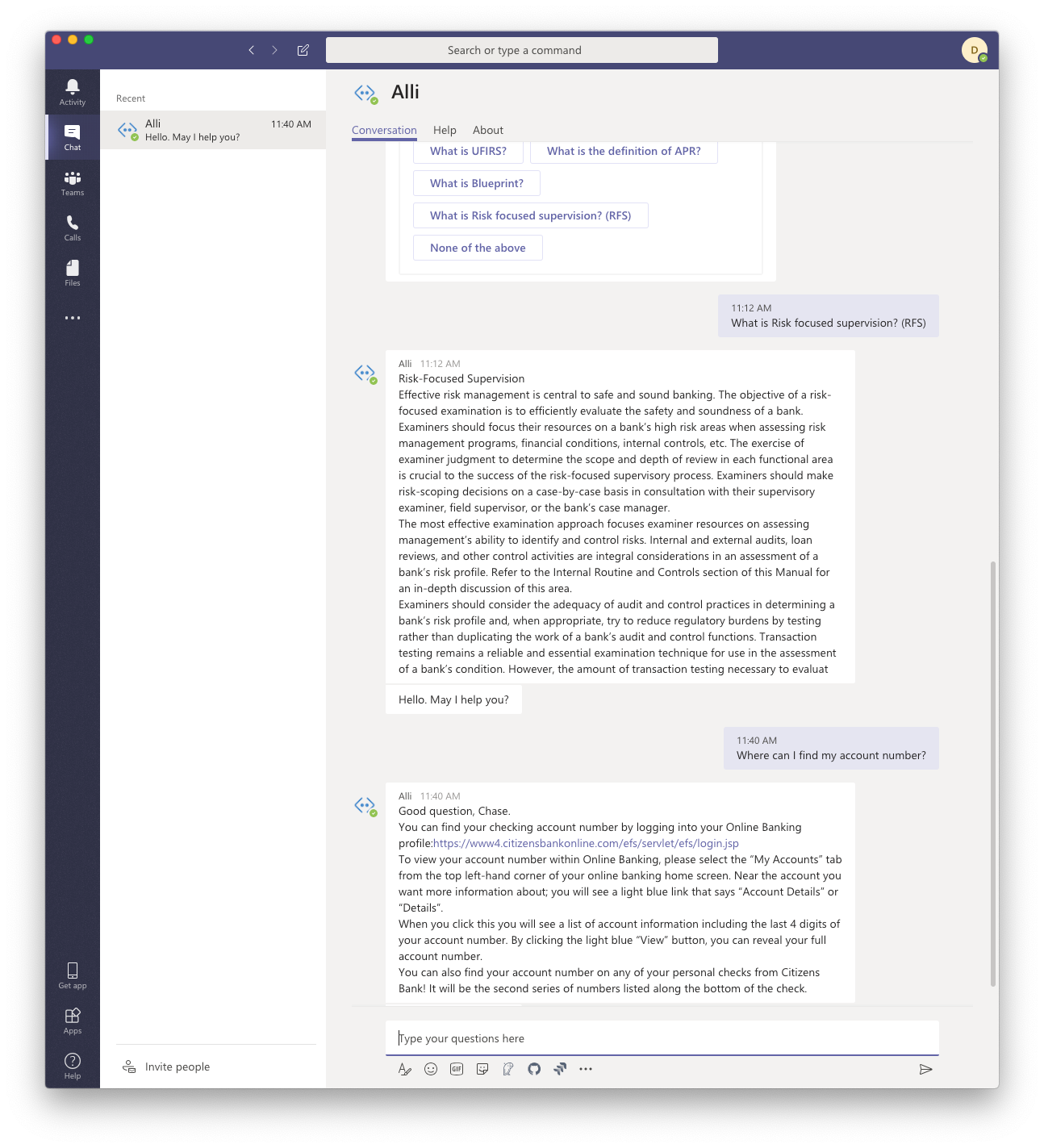Show more apps ellipsis in sidebar
The width and height of the screenshot is (1044, 1148).
73,318
